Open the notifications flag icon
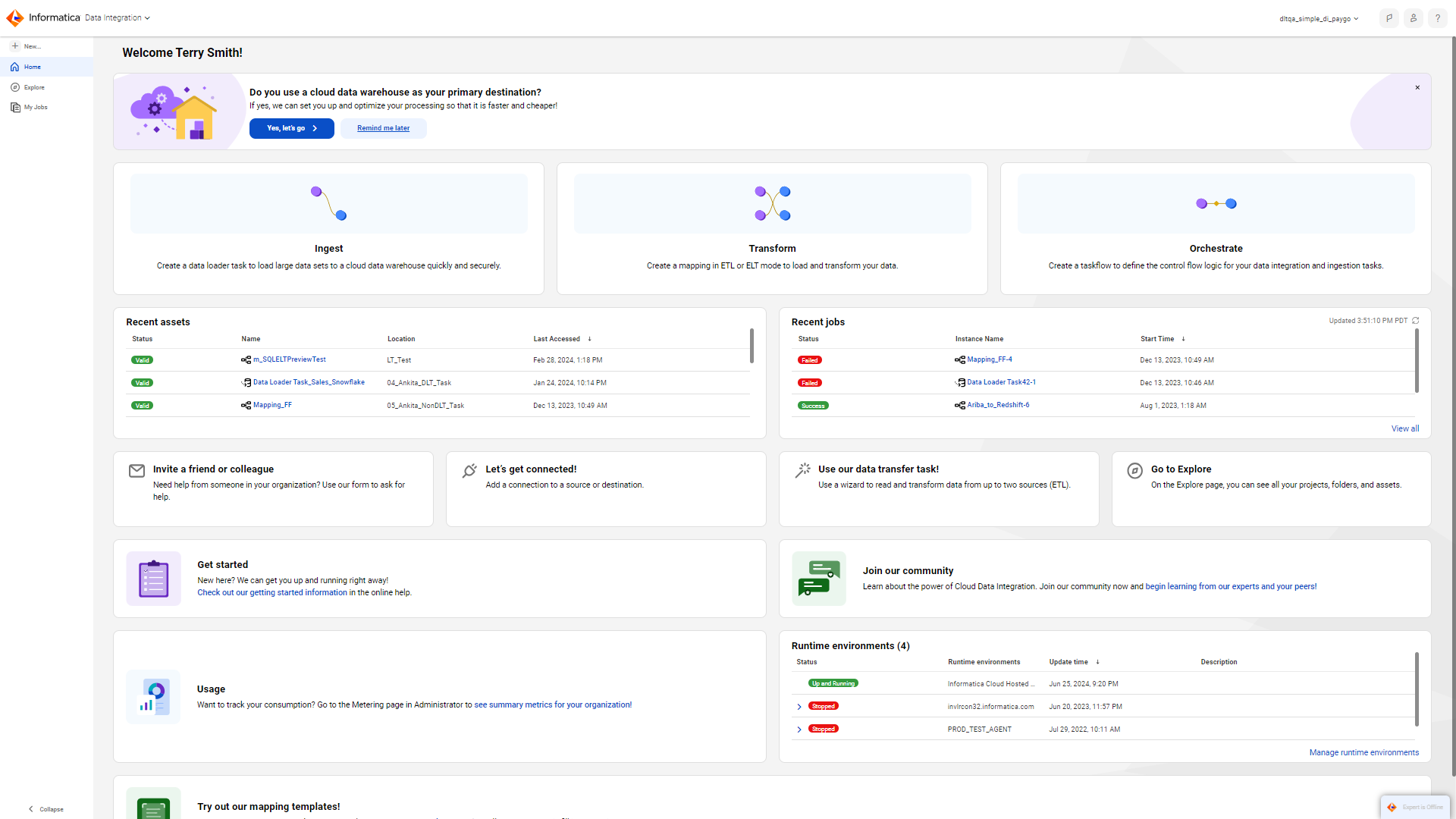Image resolution: width=1456 pixels, height=819 pixels. (1389, 18)
